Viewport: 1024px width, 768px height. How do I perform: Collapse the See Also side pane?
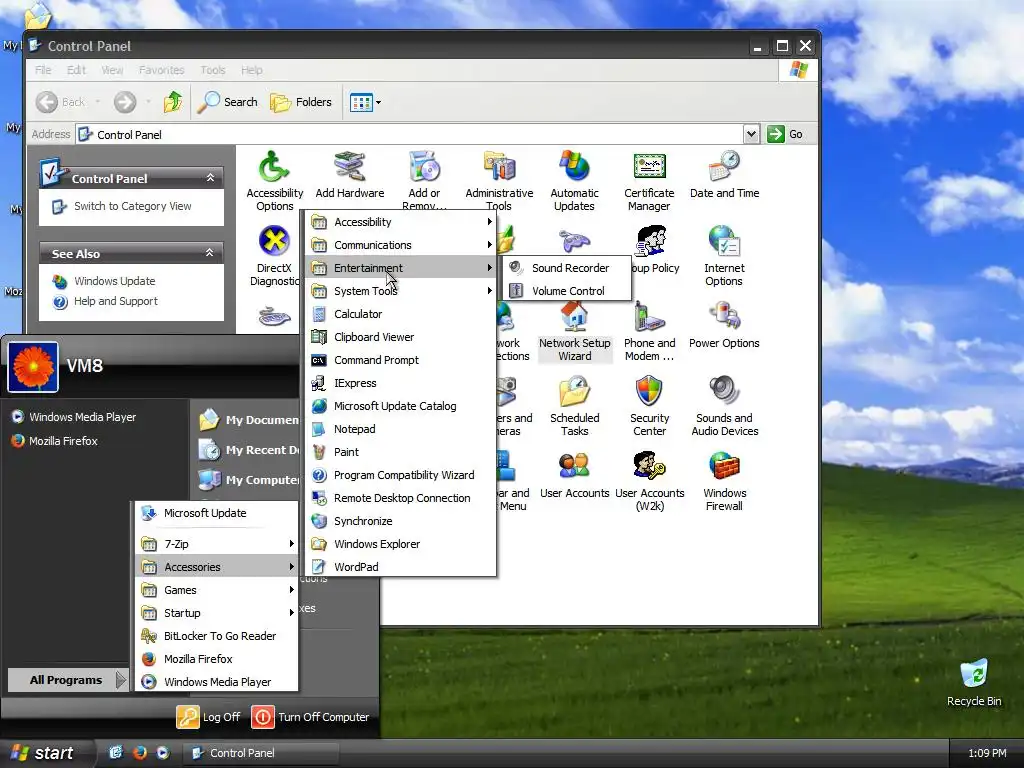pos(210,253)
